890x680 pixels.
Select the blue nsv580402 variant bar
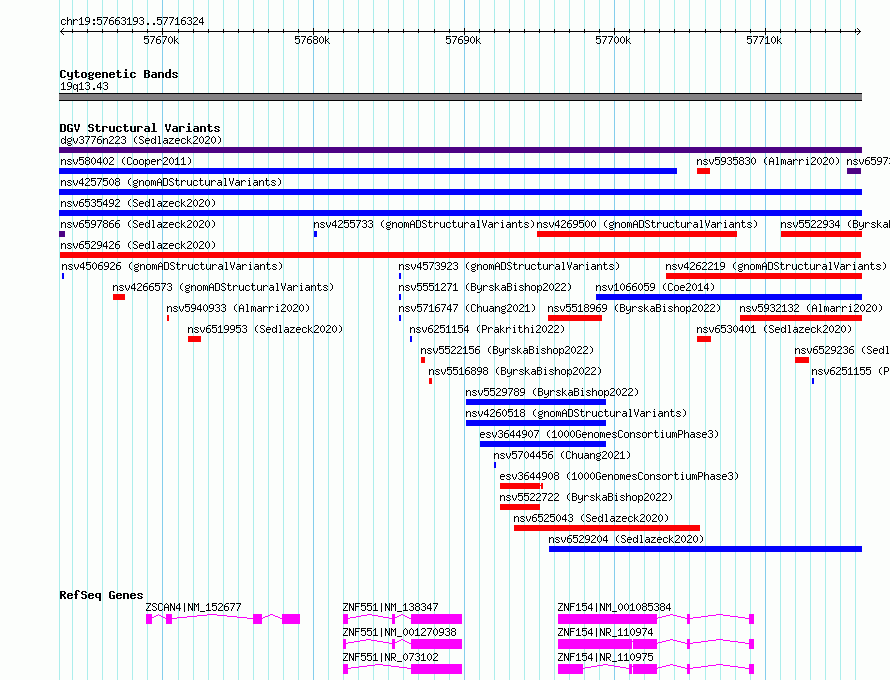pos(368,171)
